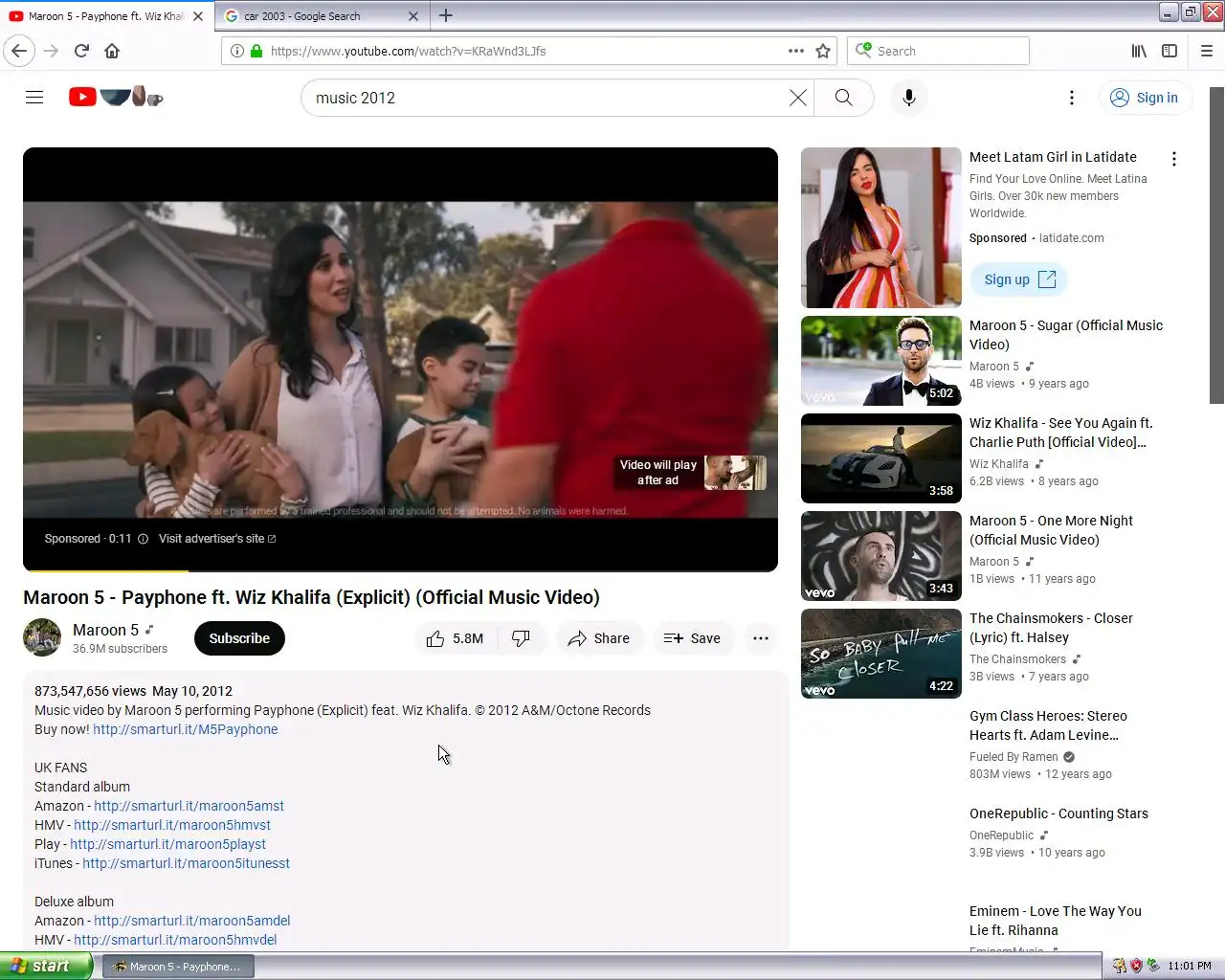
Task: Click the red security shield tray icon
Action: coord(1136,966)
